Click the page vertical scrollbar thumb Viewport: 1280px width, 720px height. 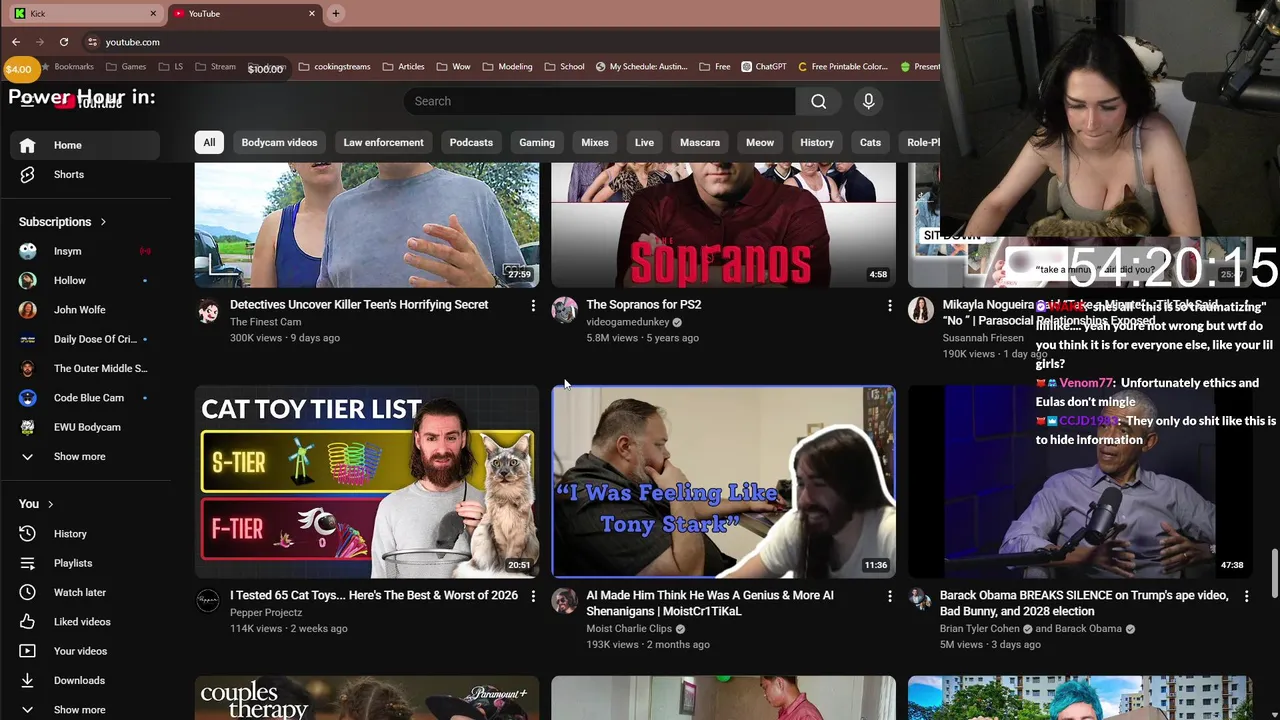pos(1274,572)
